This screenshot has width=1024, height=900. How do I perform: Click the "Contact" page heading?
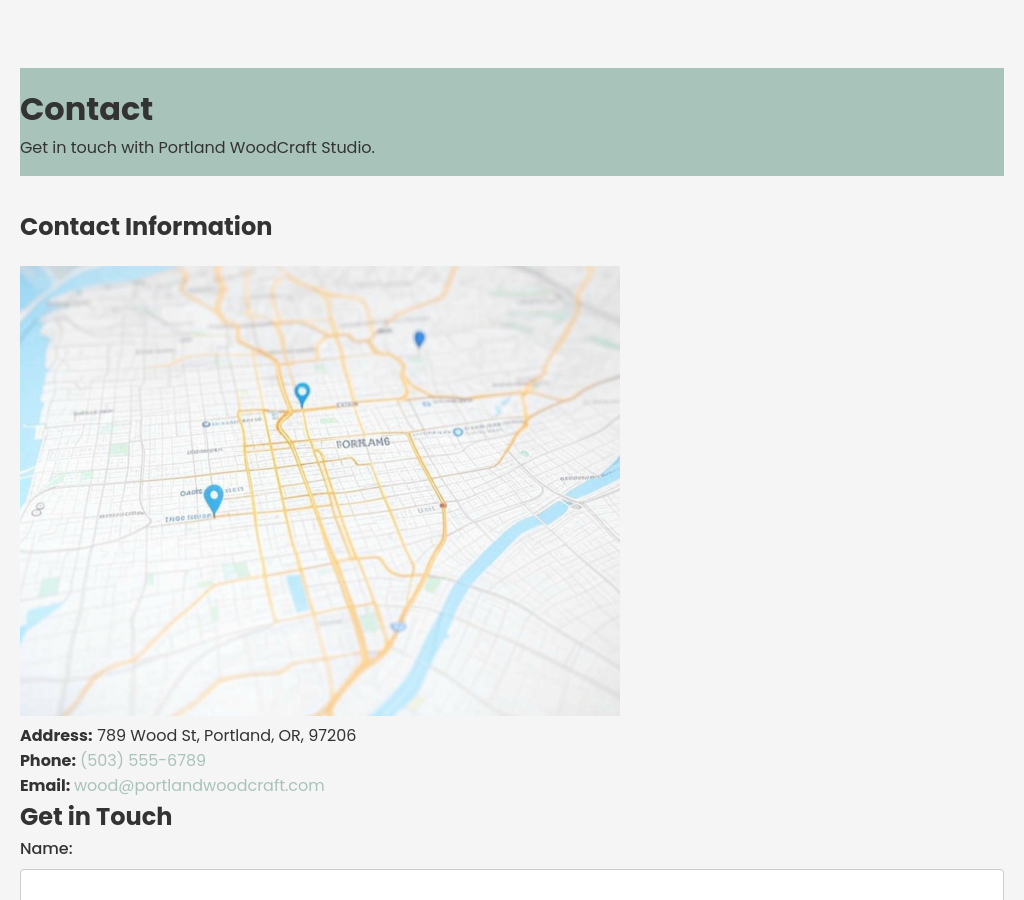click(86, 109)
